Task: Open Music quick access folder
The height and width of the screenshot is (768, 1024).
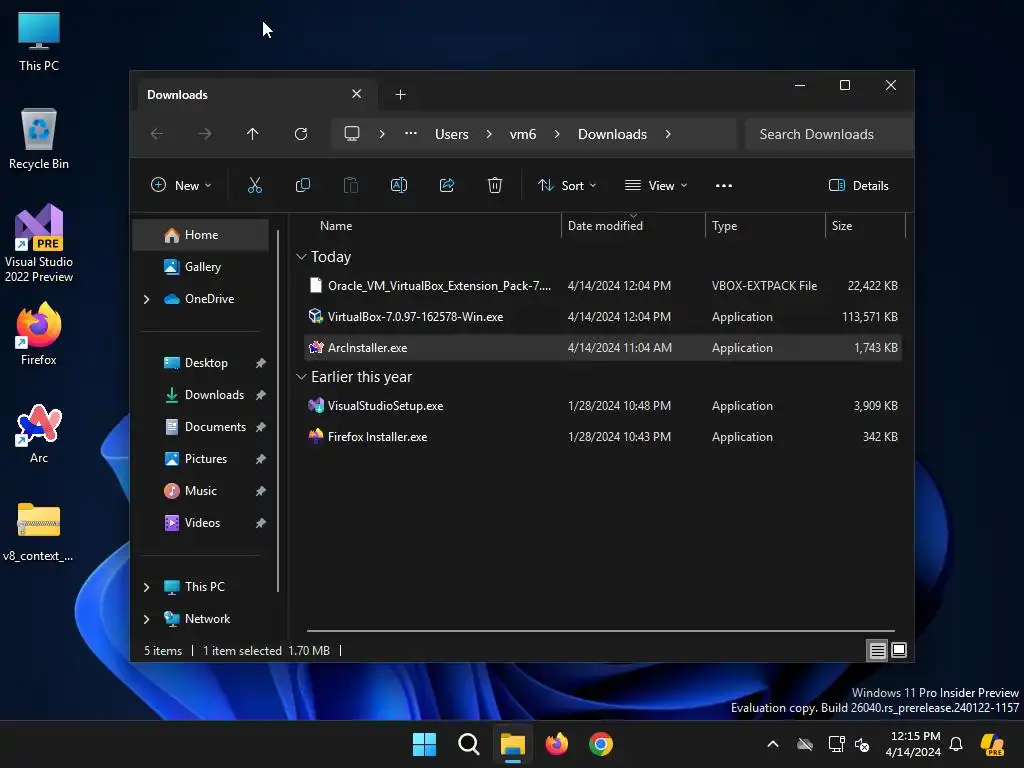Action: 200,490
